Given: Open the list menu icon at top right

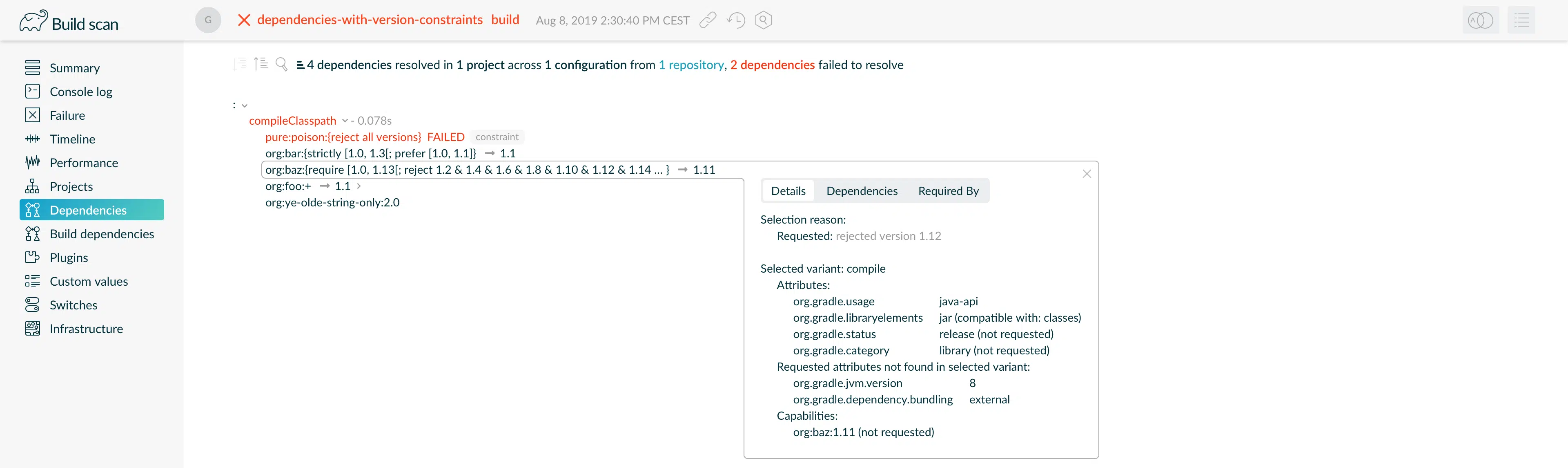Looking at the screenshot, I should tap(1521, 20).
